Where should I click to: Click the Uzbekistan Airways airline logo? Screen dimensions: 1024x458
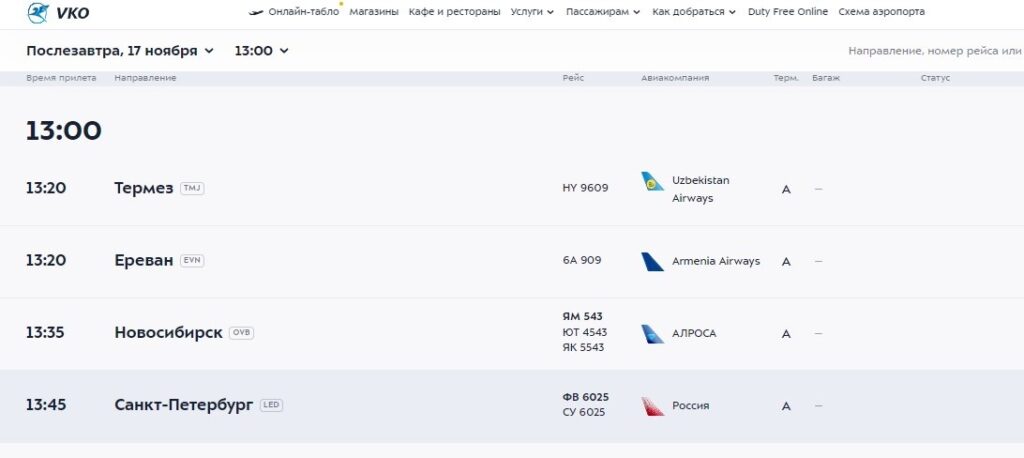(x=652, y=182)
